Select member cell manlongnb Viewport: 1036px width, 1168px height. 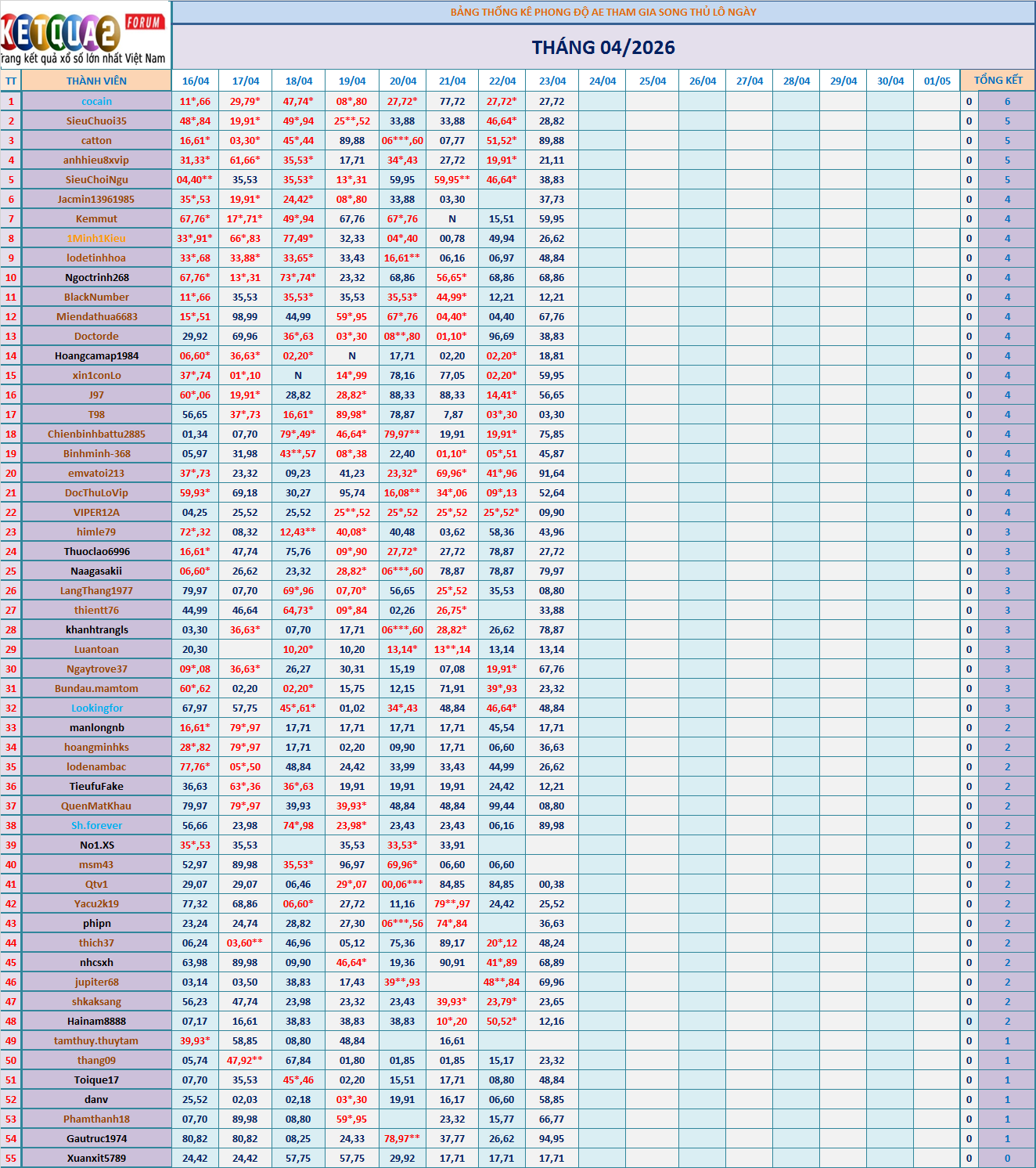coord(96,727)
